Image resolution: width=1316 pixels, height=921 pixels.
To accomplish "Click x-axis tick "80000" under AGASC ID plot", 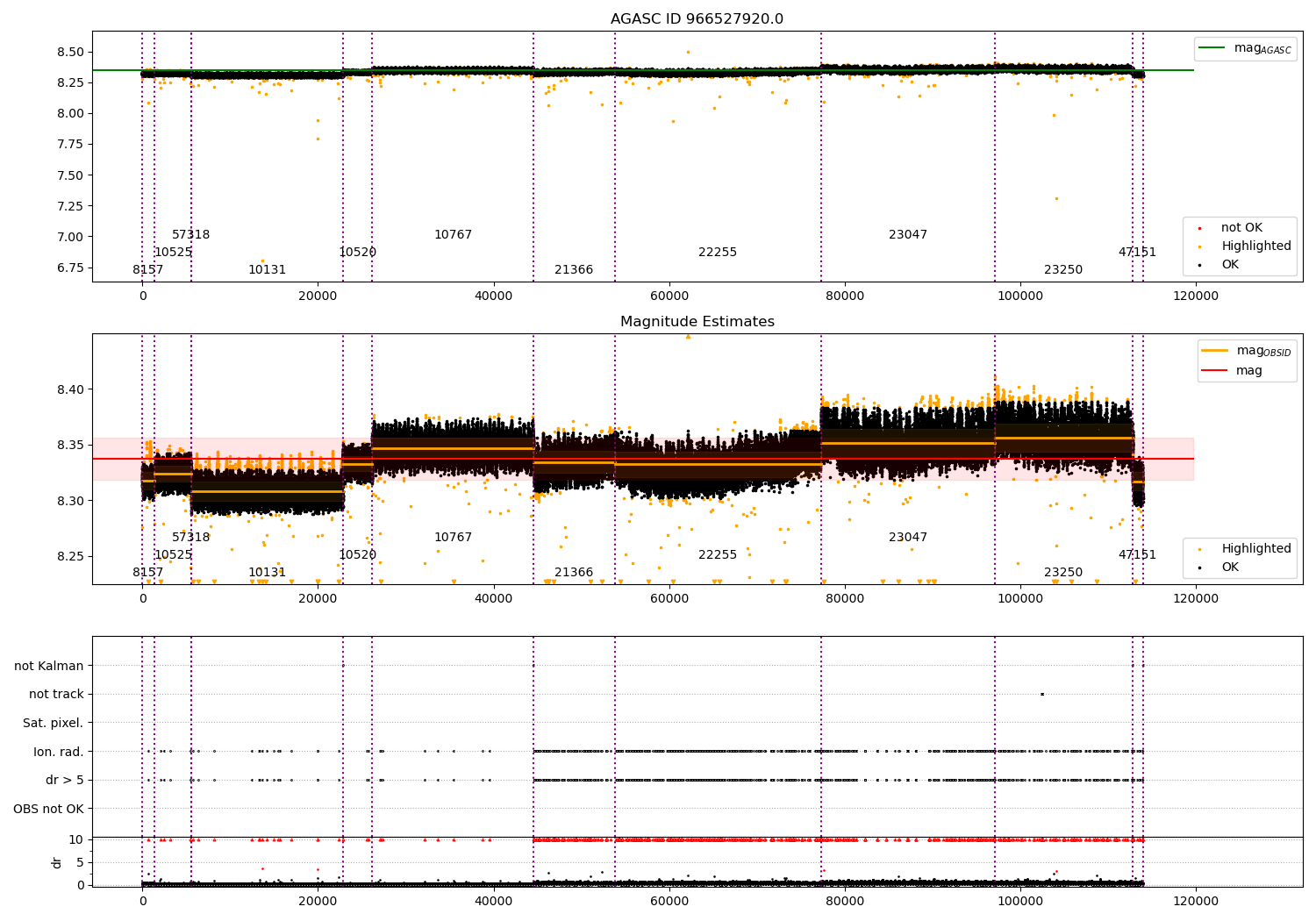I will [x=845, y=296].
